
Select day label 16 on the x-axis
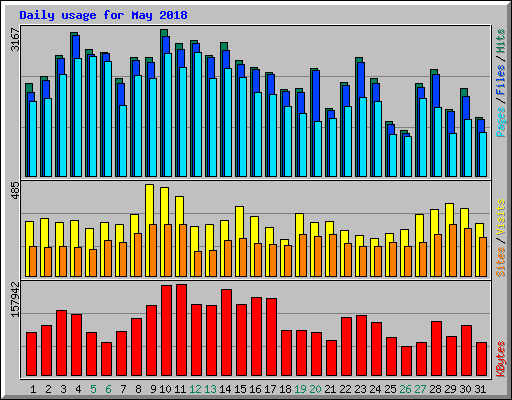255,389
